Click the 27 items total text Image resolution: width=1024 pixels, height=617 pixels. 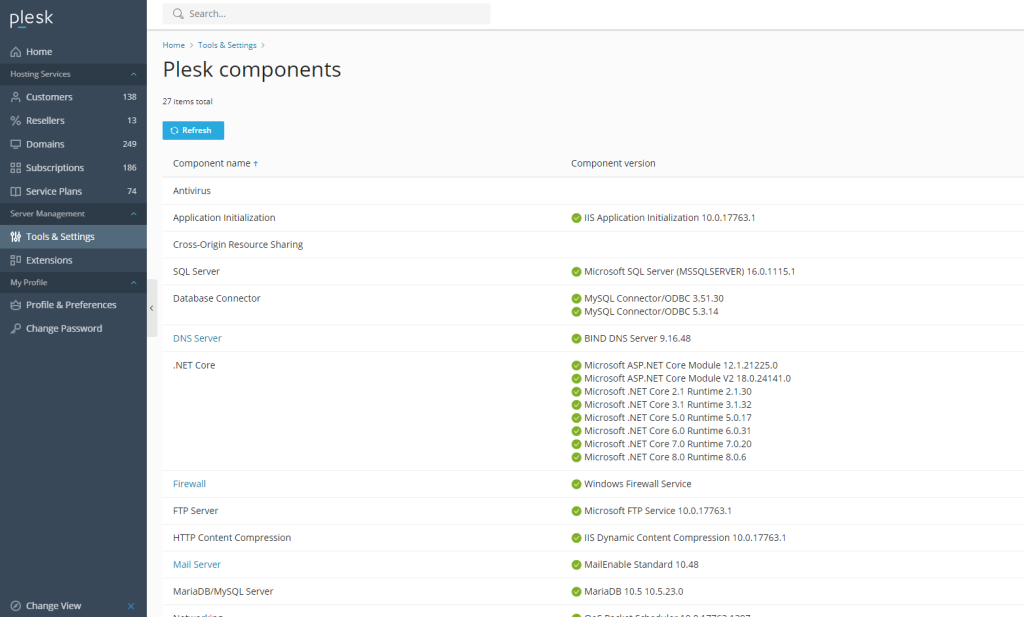point(187,102)
